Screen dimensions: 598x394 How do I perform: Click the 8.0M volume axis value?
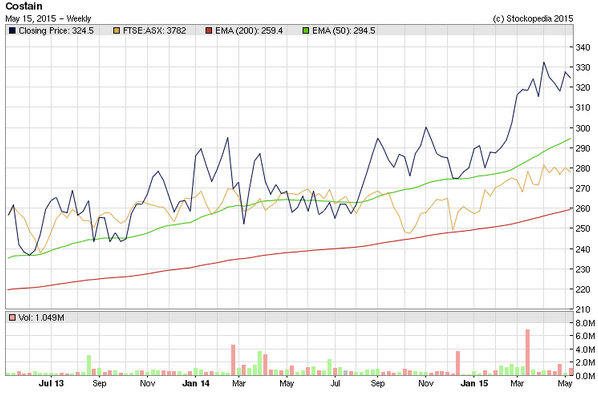586,323
